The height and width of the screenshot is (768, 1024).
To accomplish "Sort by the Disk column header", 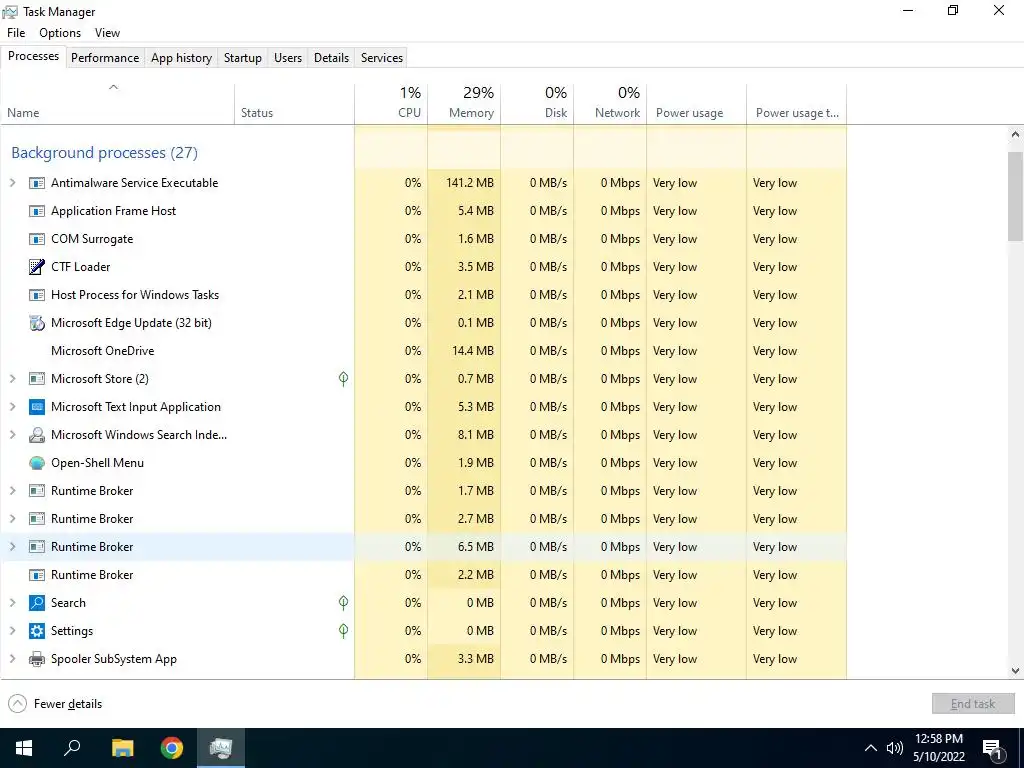I will [537, 104].
